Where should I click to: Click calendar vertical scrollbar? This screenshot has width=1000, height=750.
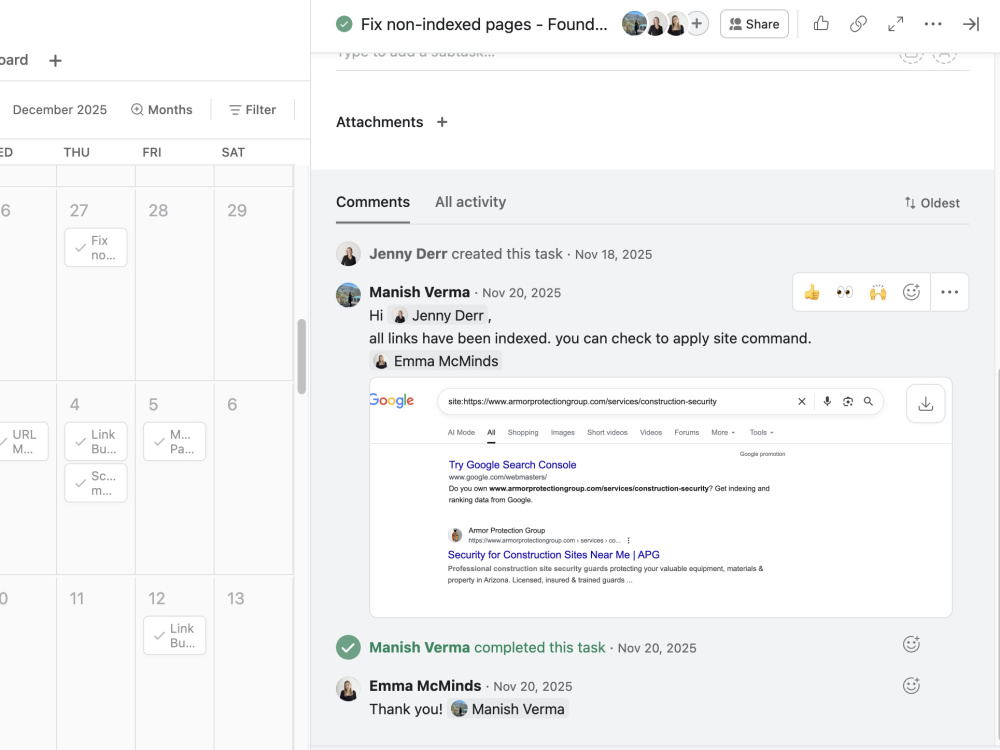click(x=302, y=357)
